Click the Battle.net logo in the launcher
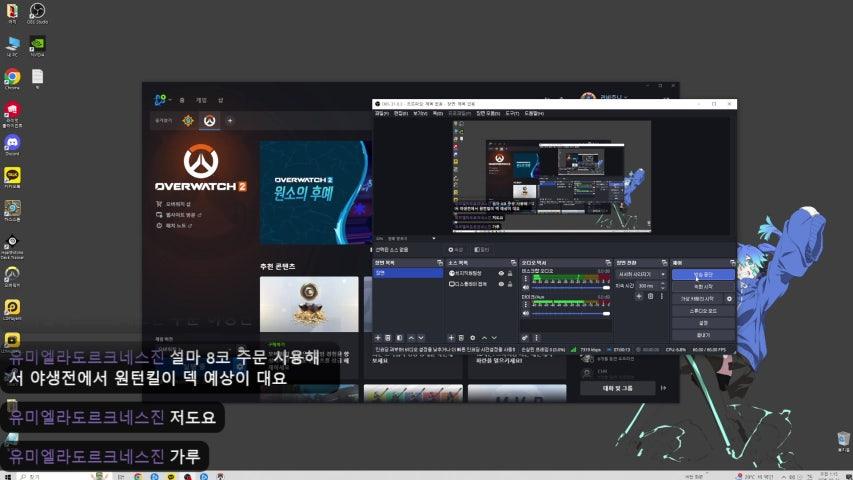The height and width of the screenshot is (480, 853). coord(160,100)
